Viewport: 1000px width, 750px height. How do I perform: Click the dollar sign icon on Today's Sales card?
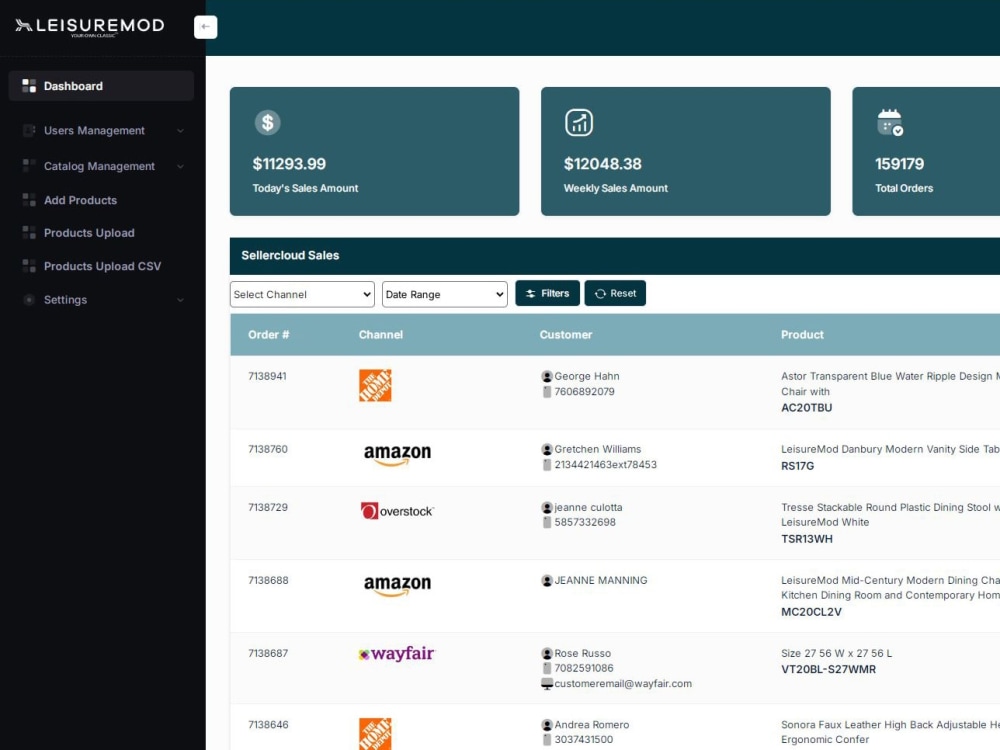pos(267,122)
